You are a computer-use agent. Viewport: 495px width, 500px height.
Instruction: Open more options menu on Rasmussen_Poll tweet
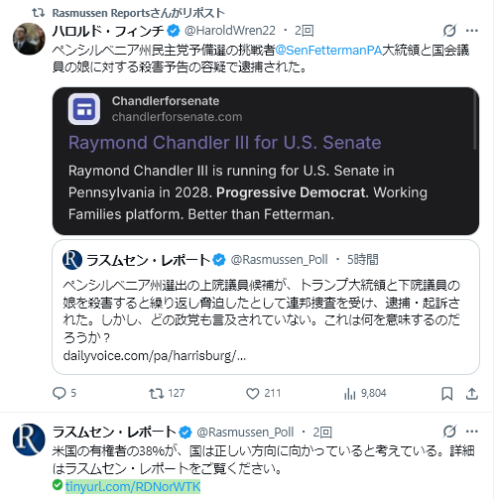tap(472, 431)
